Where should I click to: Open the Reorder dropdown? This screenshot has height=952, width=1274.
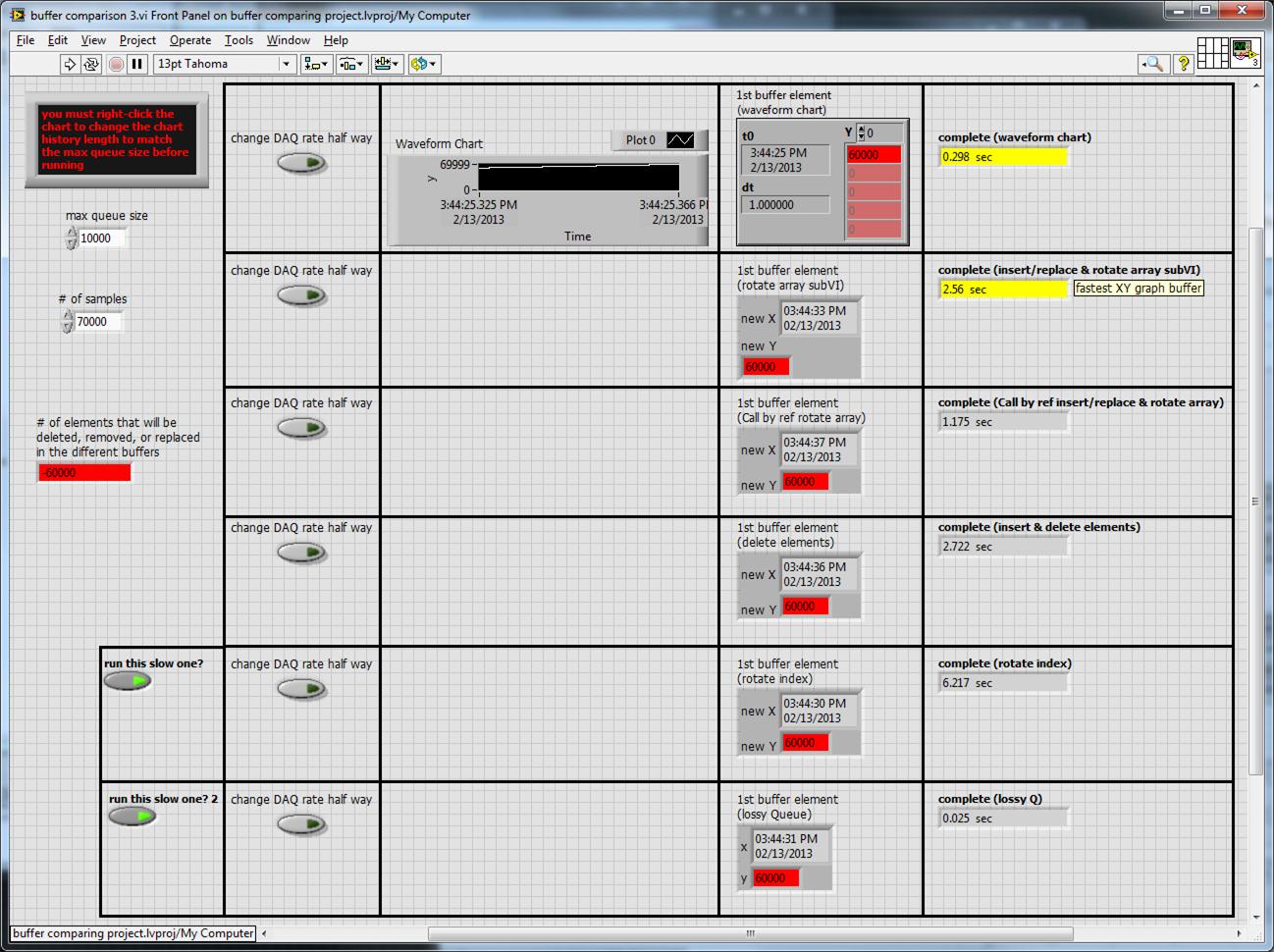pos(424,64)
